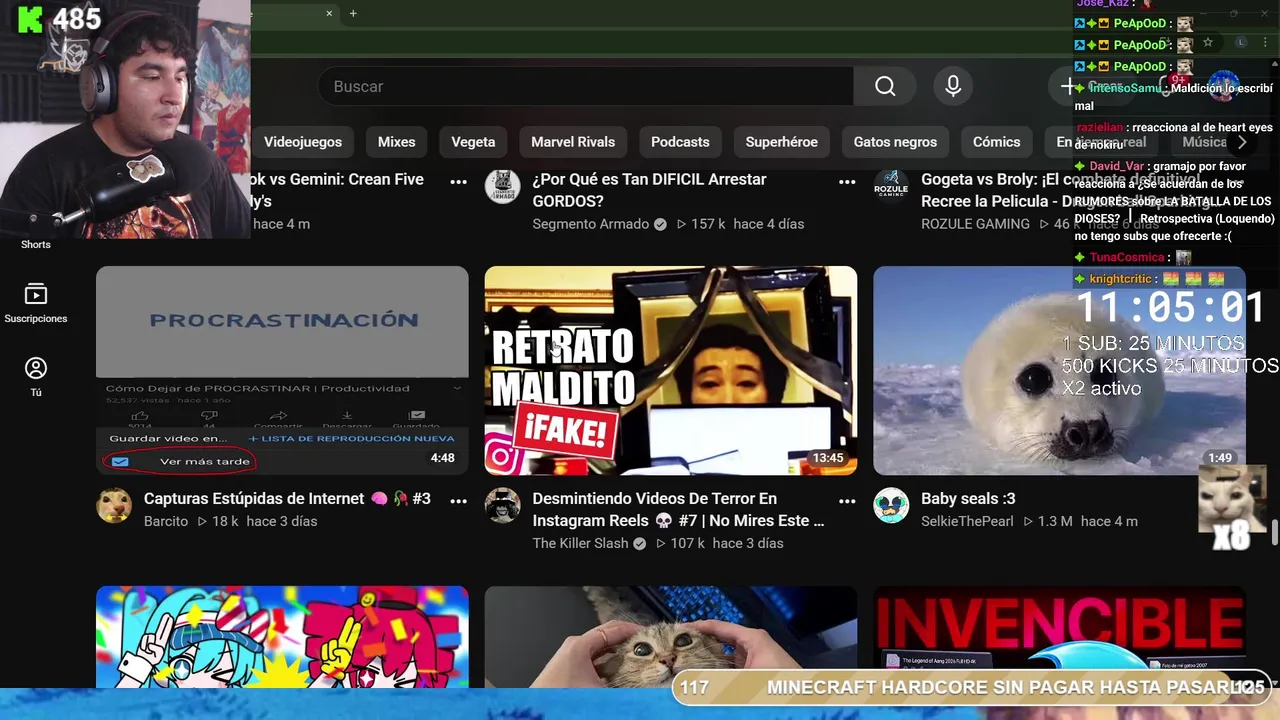Viewport: 1280px width, 720px height.
Task: Visit ROZULE GAMING channel name
Action: coord(975,224)
